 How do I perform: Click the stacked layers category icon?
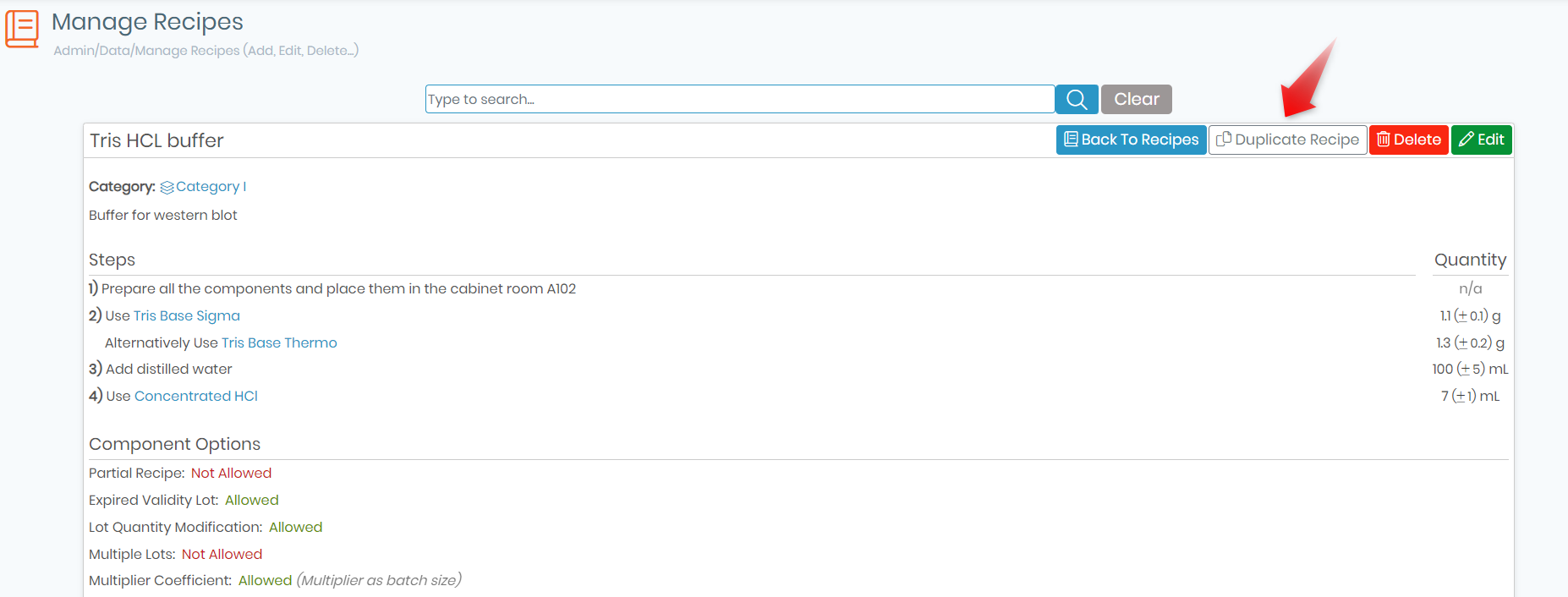pyautogui.click(x=167, y=187)
